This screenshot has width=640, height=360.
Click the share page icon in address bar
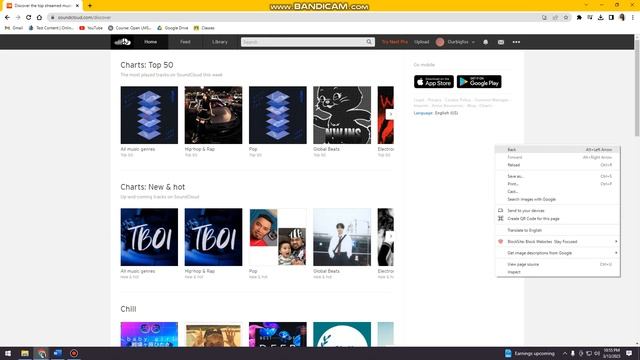point(555,18)
